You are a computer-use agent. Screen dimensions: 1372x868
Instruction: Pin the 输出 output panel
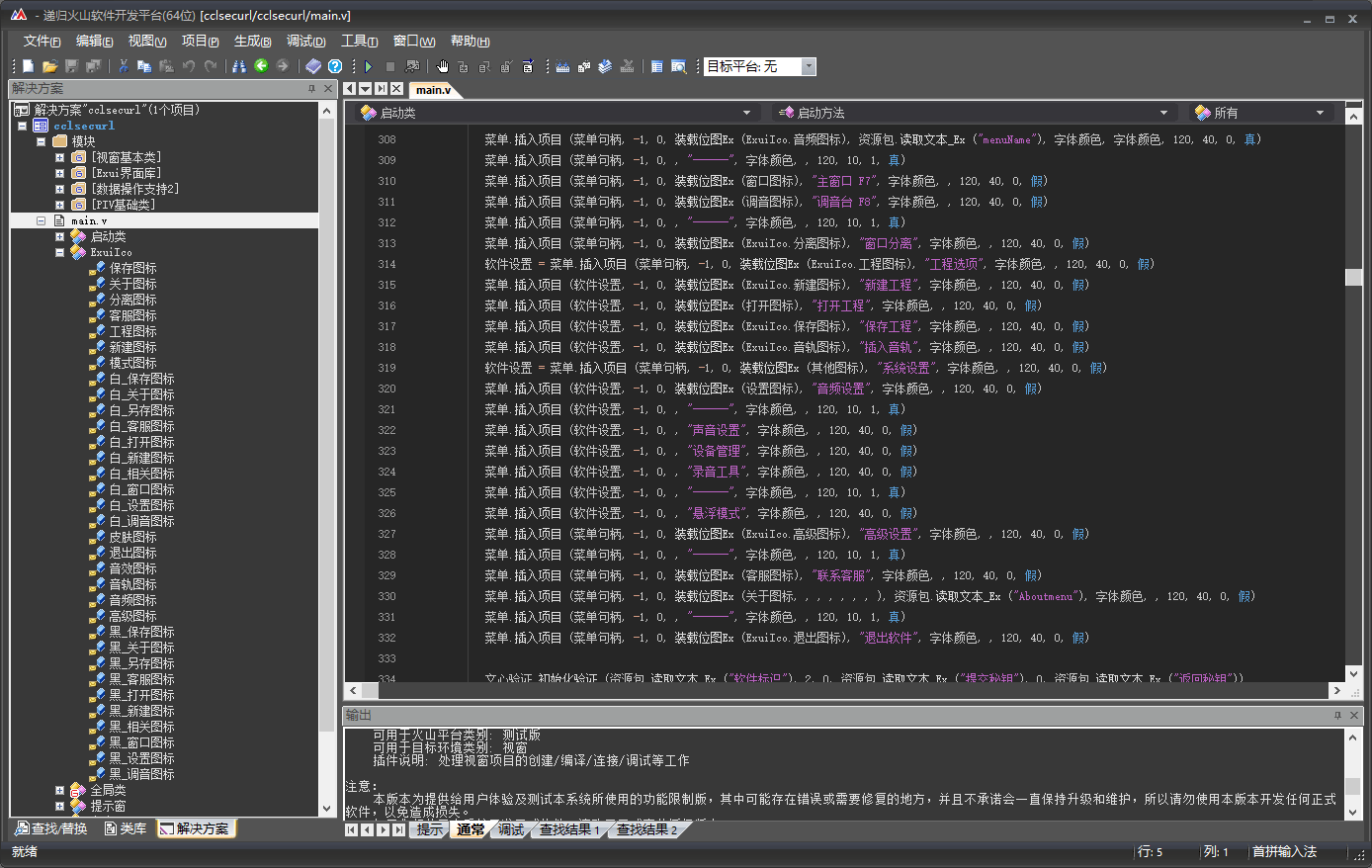[x=1337, y=715]
